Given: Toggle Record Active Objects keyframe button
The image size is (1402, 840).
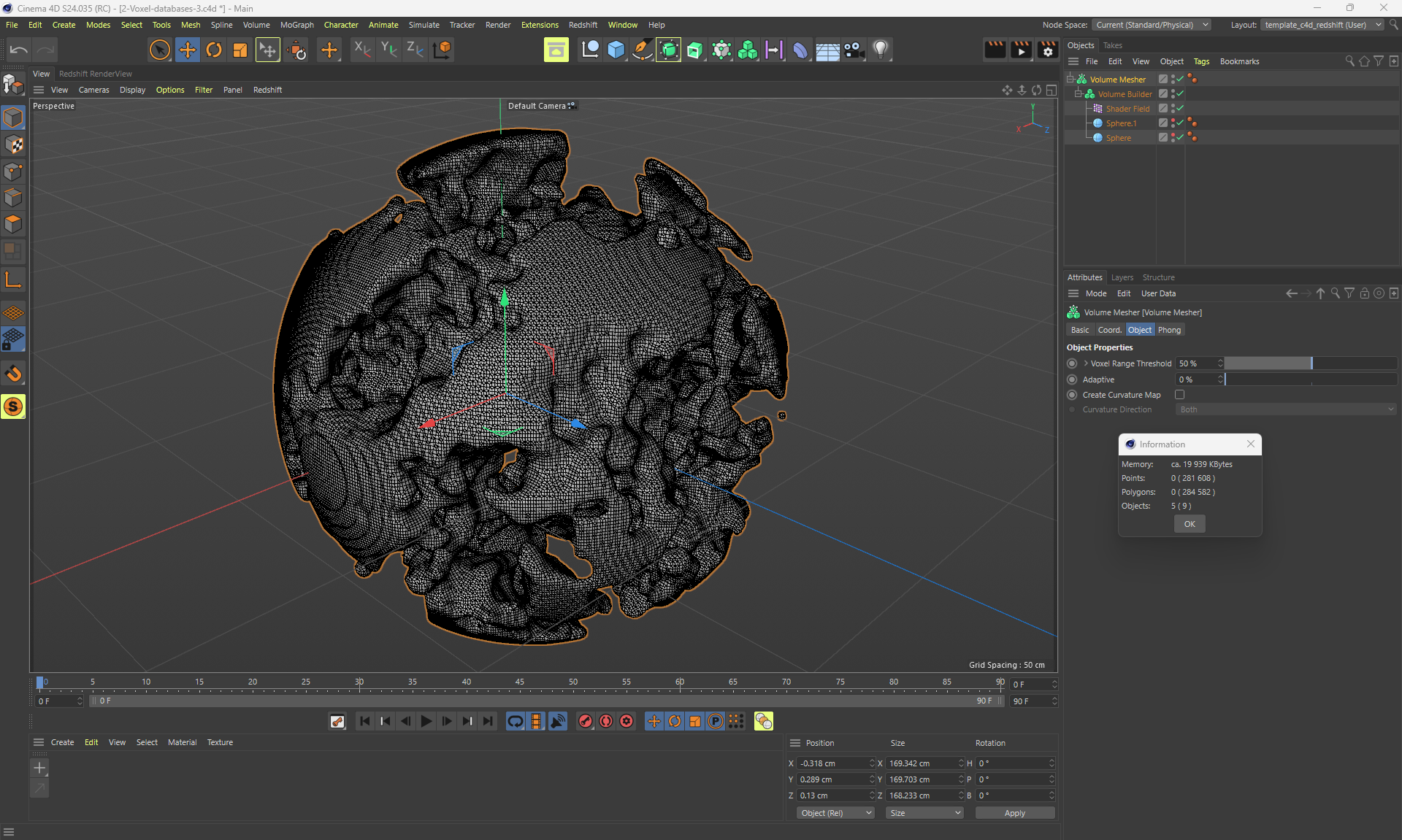Looking at the screenshot, I should 586,721.
